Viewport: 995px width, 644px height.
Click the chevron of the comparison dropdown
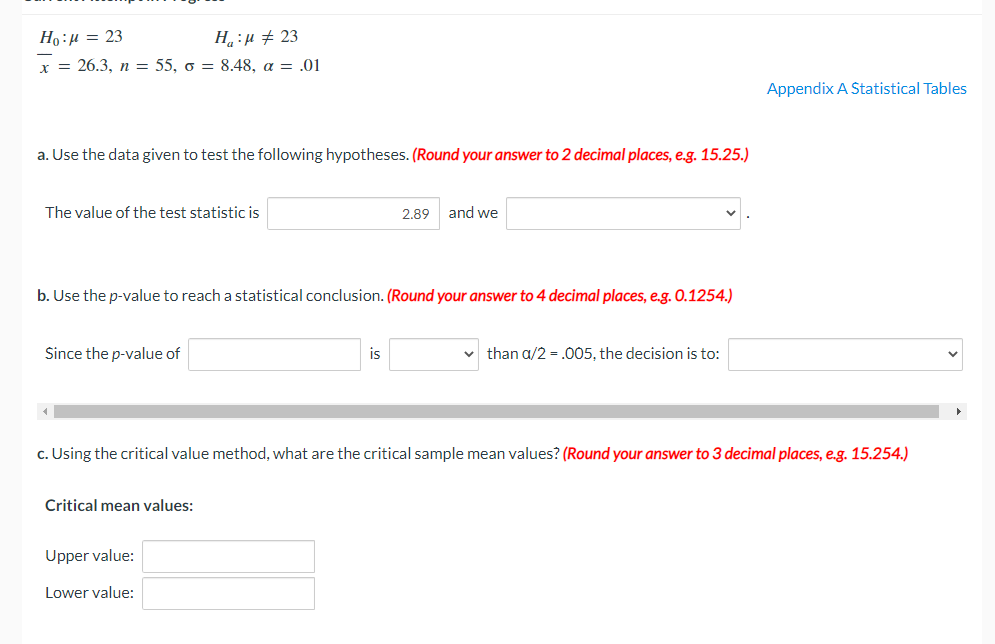pyautogui.click(x=466, y=354)
